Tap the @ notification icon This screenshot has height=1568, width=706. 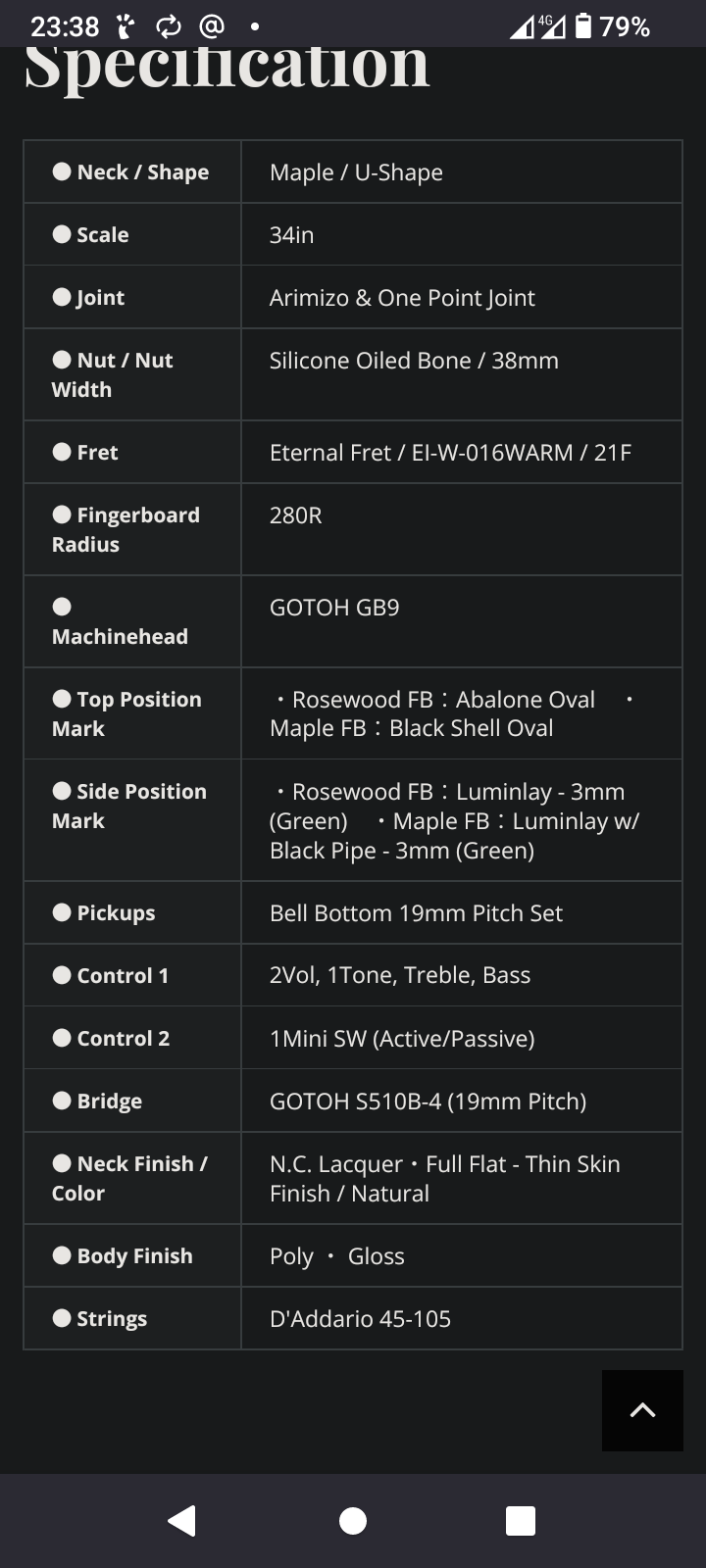click(x=211, y=26)
